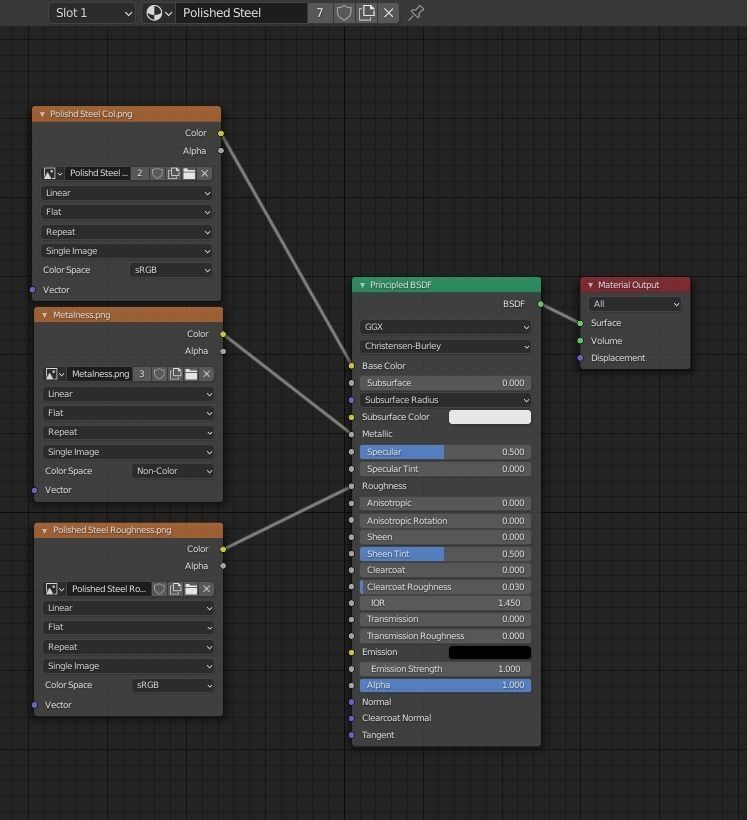Toggle fake user shield for Polished Steel material
Screen dimensions: 747x820
coord(344,13)
